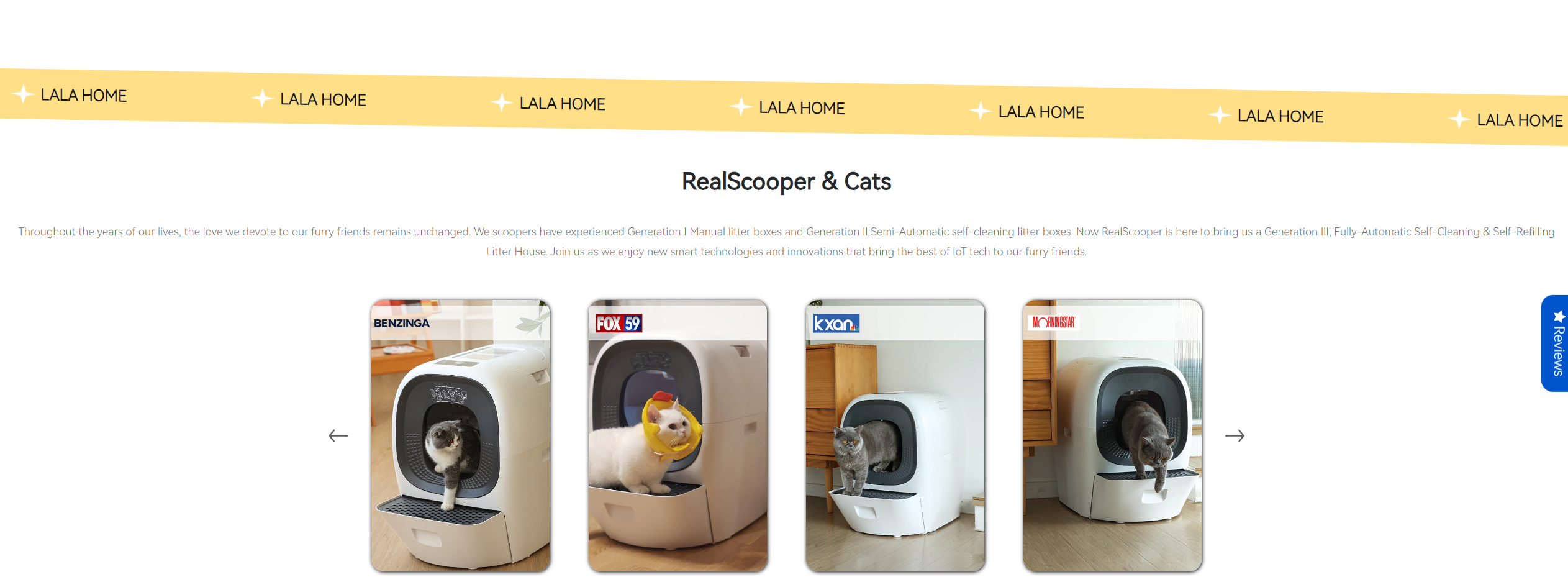Screen dimensions: 1568x582
Task: Click the sparkle icon before first LALA HOME
Action: coord(23,94)
